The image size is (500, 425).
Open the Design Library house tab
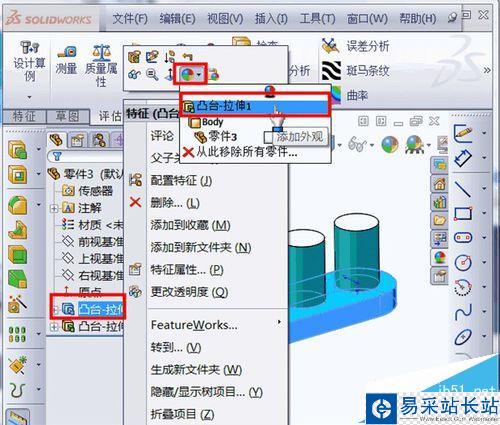(x=440, y=184)
